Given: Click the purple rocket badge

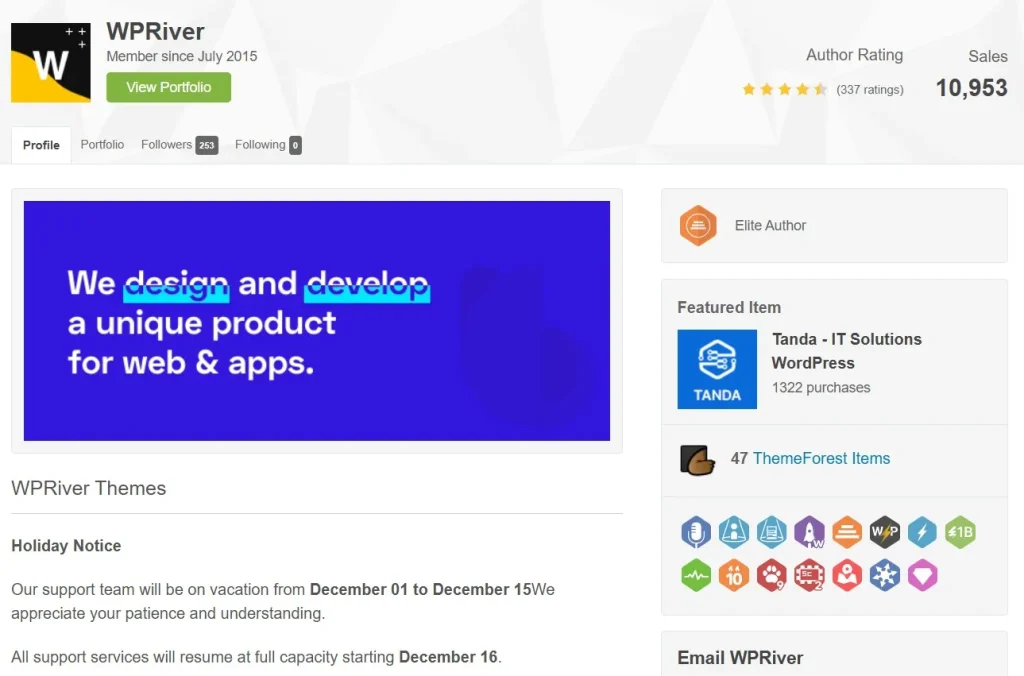Looking at the screenshot, I should click(809, 532).
